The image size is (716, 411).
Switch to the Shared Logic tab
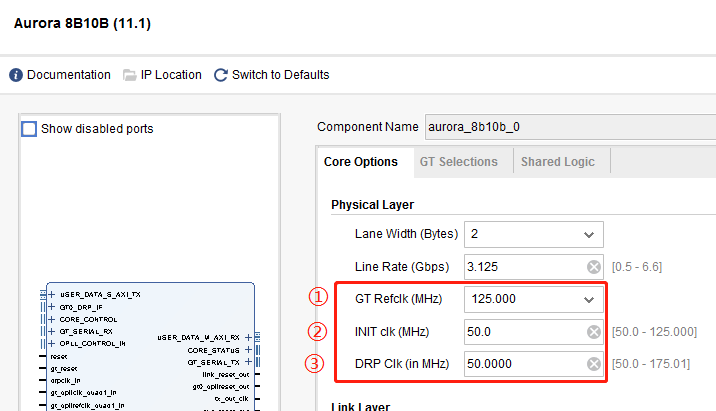(557, 162)
